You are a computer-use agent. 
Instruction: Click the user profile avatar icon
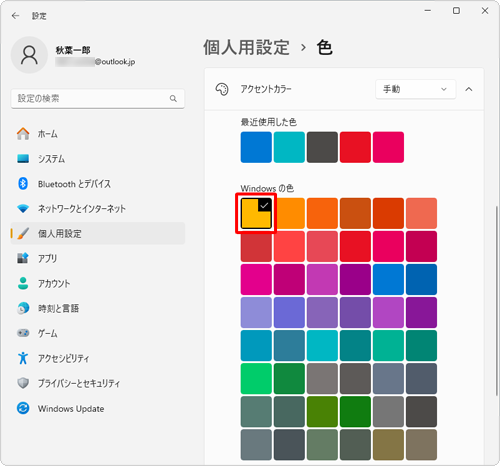pyautogui.click(x=29, y=55)
